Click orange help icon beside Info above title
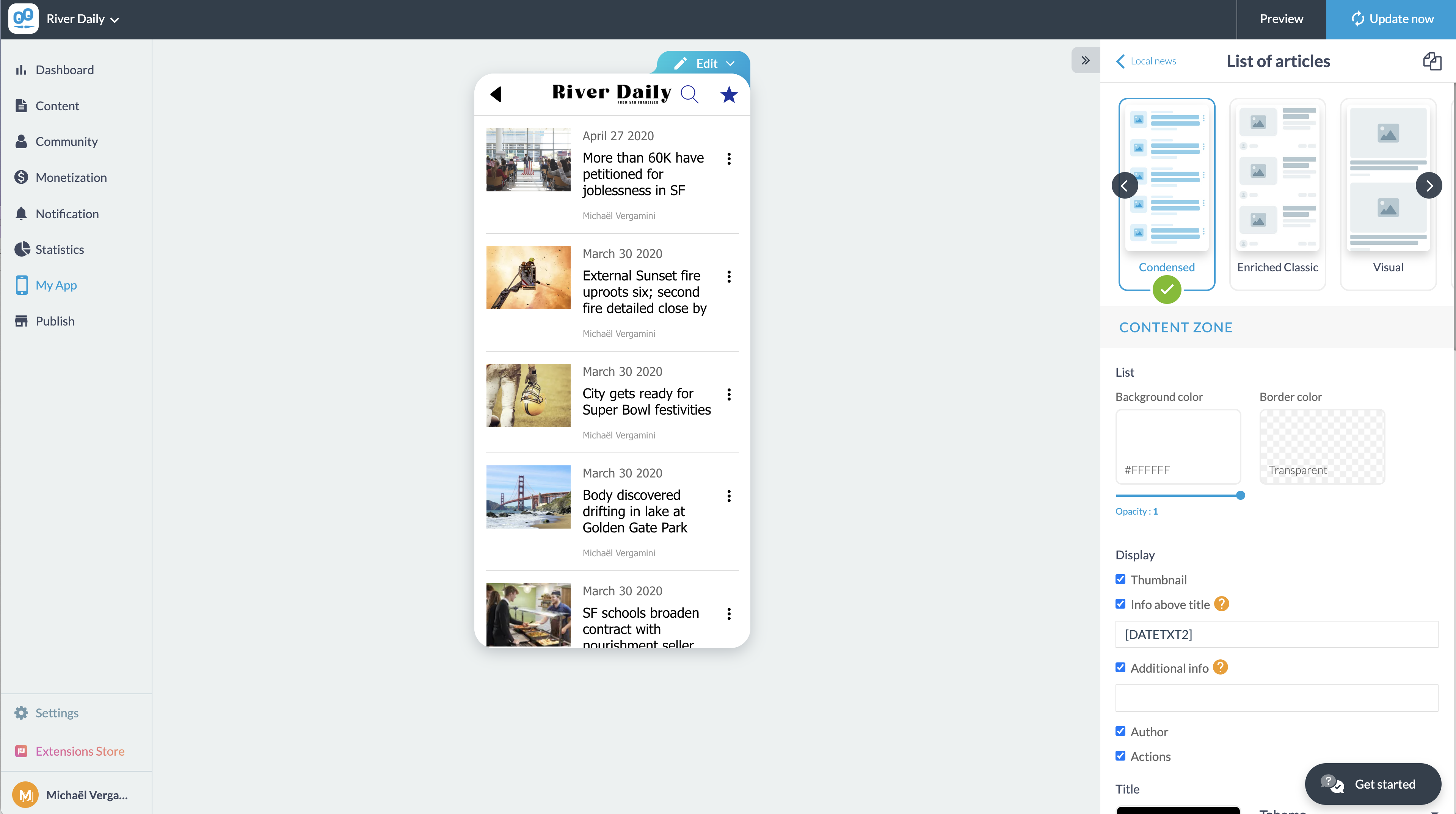 pyautogui.click(x=1221, y=604)
